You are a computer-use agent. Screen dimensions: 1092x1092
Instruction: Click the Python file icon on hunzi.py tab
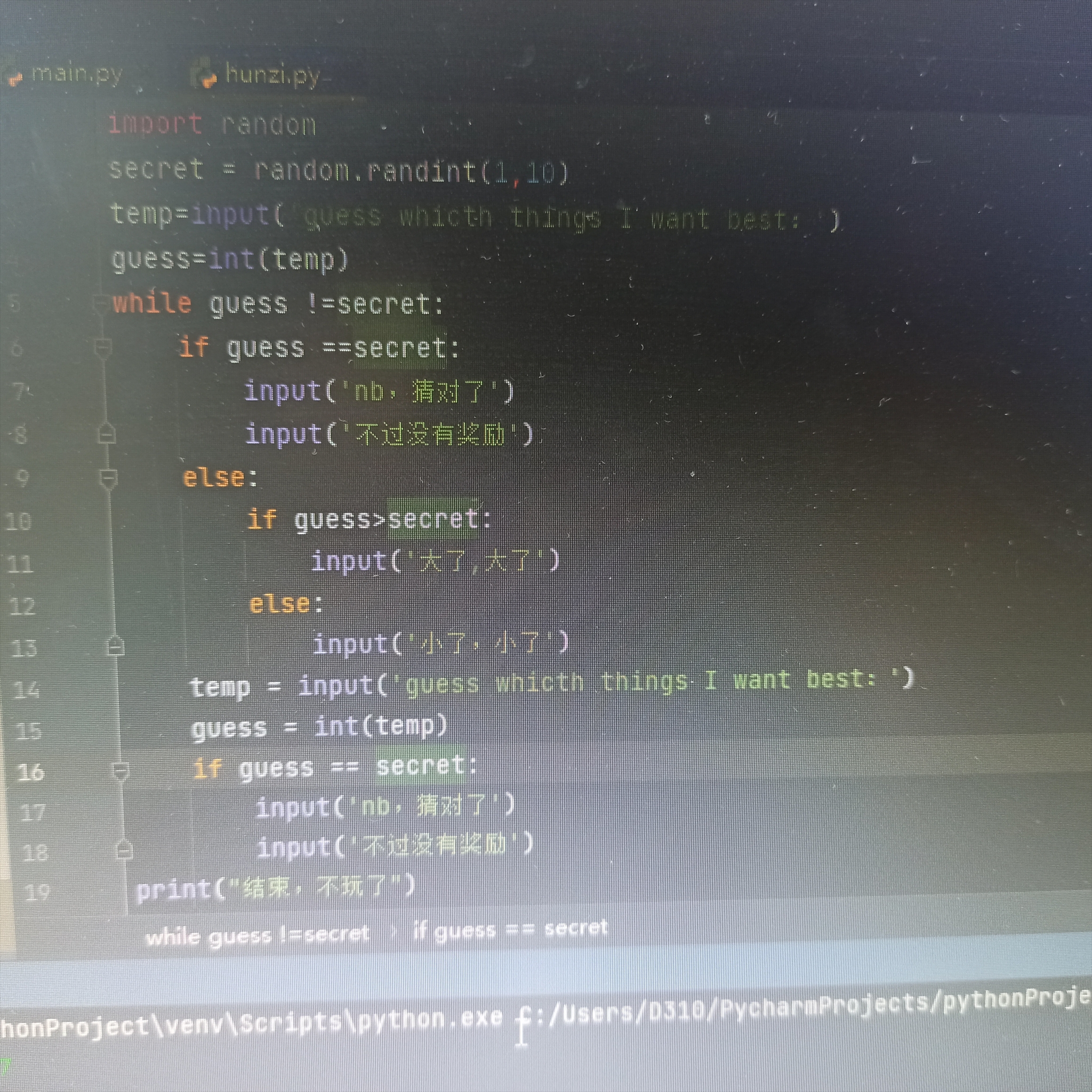coord(203,74)
